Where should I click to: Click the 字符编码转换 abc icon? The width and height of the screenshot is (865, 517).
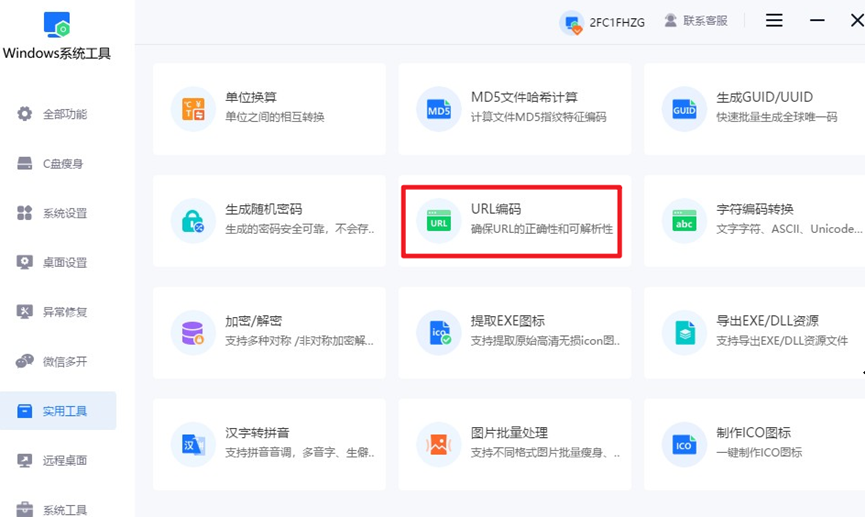[684, 221]
